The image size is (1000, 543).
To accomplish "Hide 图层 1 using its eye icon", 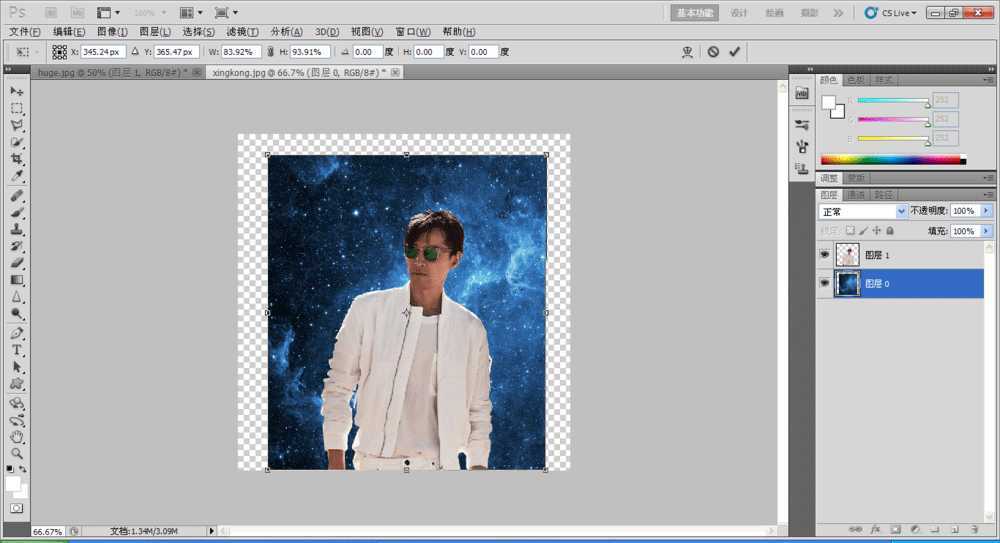I will tap(825, 255).
